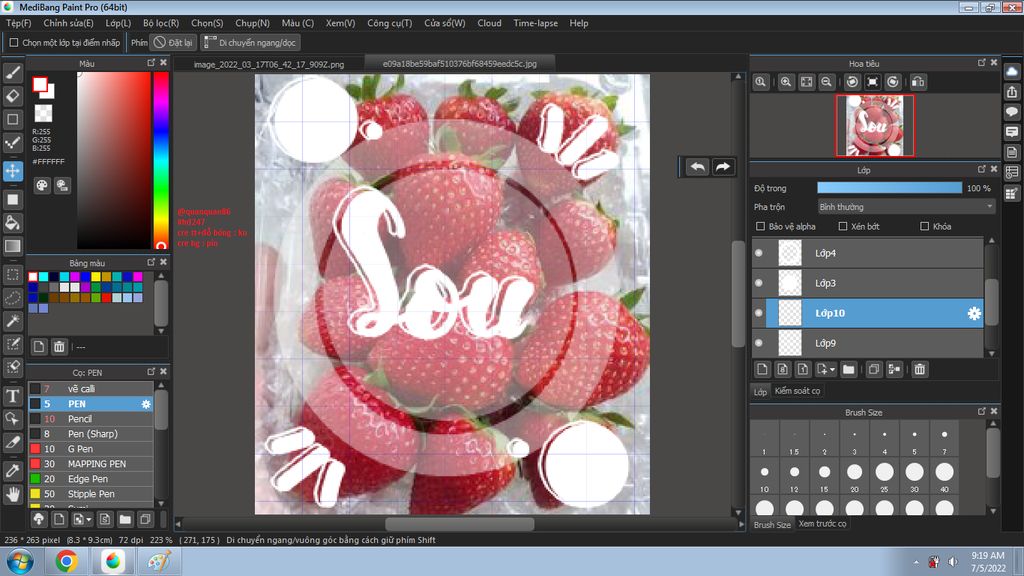Select the Pencil brush
The image size is (1024, 576).
[91, 419]
